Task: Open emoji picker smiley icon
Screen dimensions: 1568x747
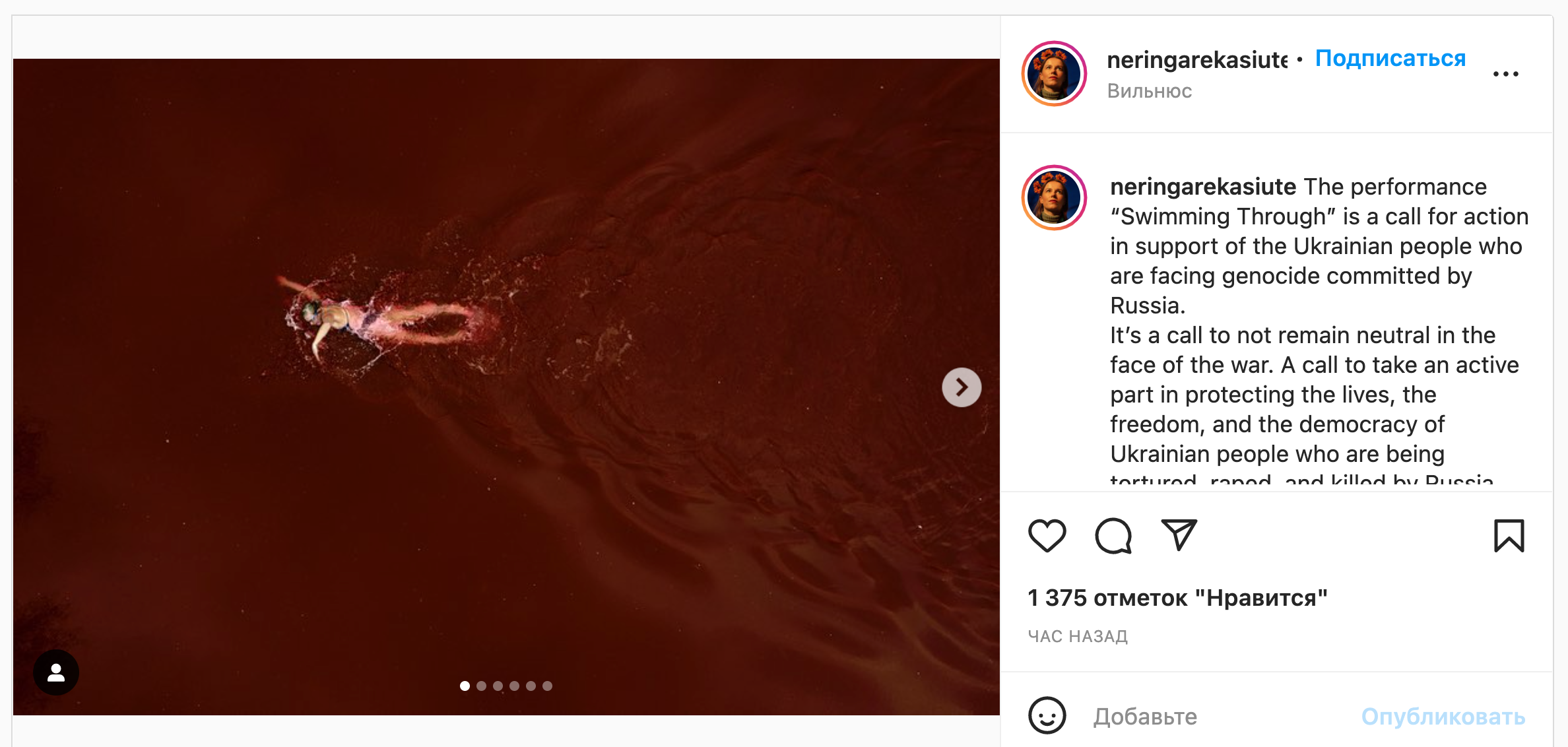Action: [x=1047, y=715]
